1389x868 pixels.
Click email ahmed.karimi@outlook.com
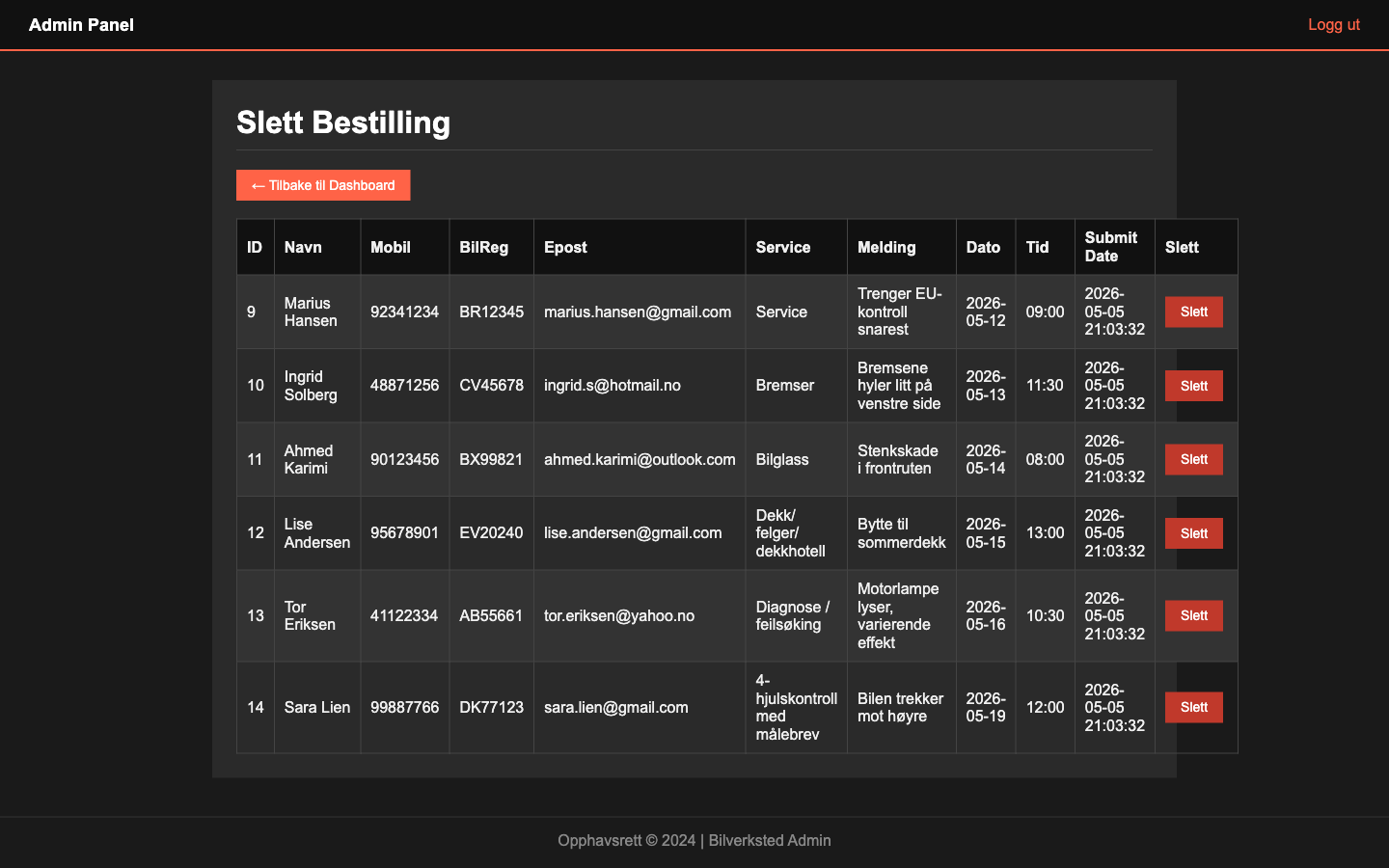[640, 459]
